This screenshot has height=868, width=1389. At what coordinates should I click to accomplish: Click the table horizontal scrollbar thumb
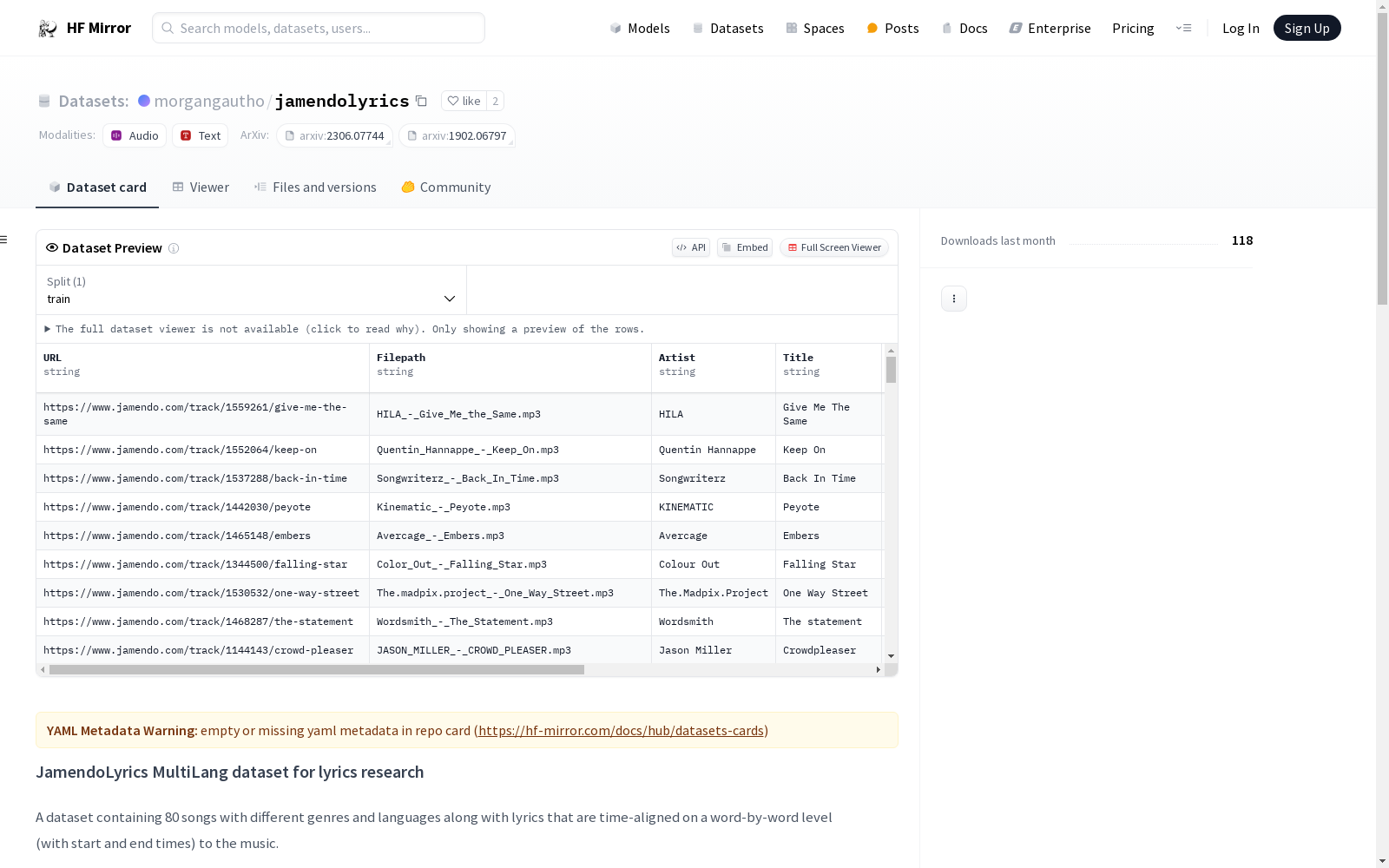pyautogui.click(x=317, y=670)
